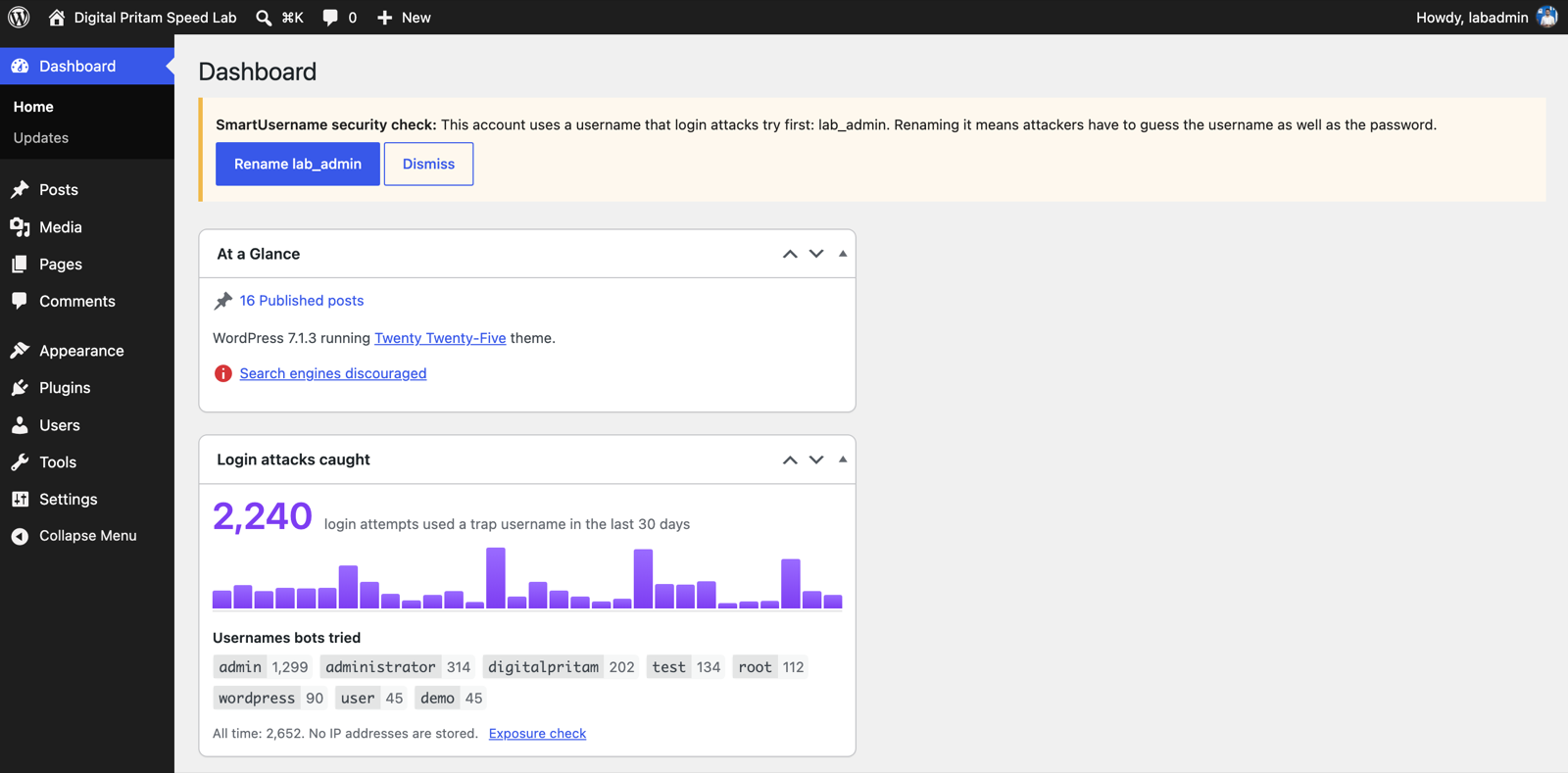Image resolution: width=1568 pixels, height=773 pixels.
Task: Open the Twenty Twenty-Five theme link
Action: [440, 338]
